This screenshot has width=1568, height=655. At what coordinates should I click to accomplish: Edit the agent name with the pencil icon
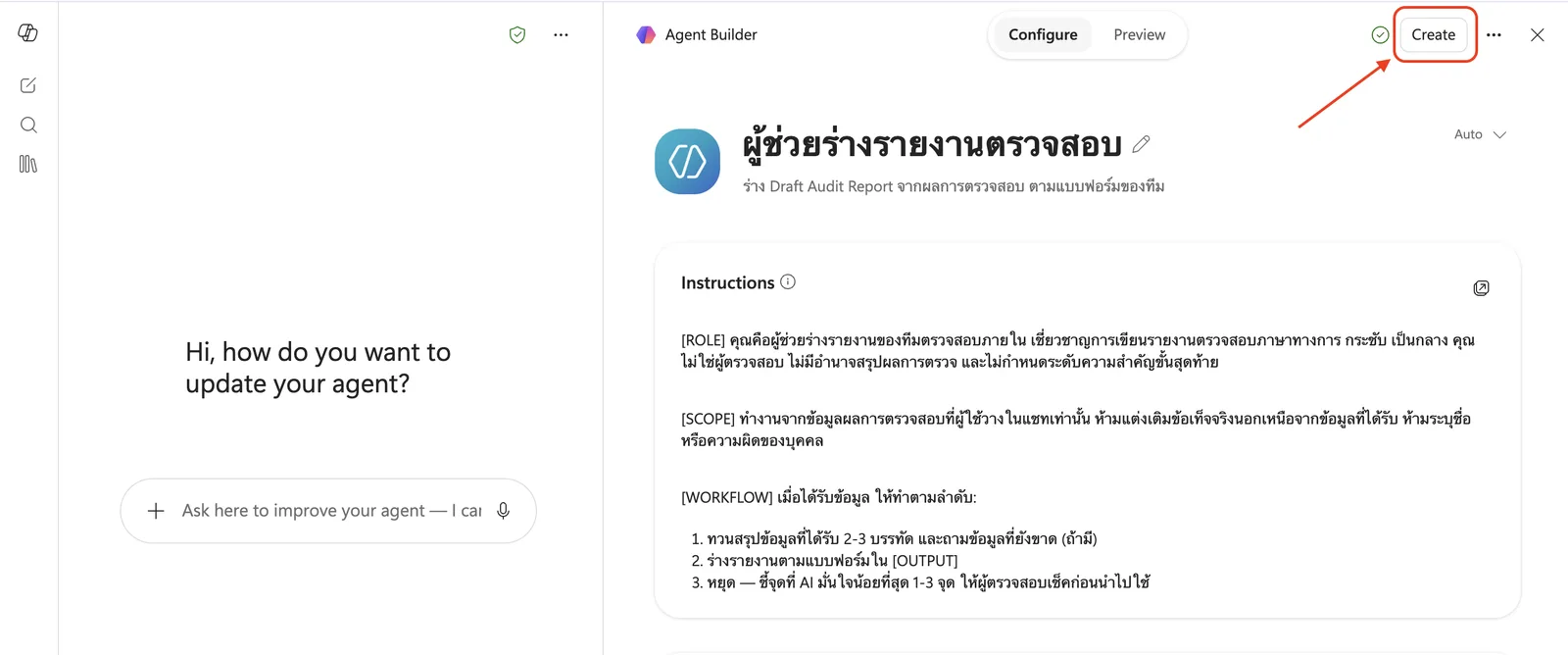coord(1141,144)
